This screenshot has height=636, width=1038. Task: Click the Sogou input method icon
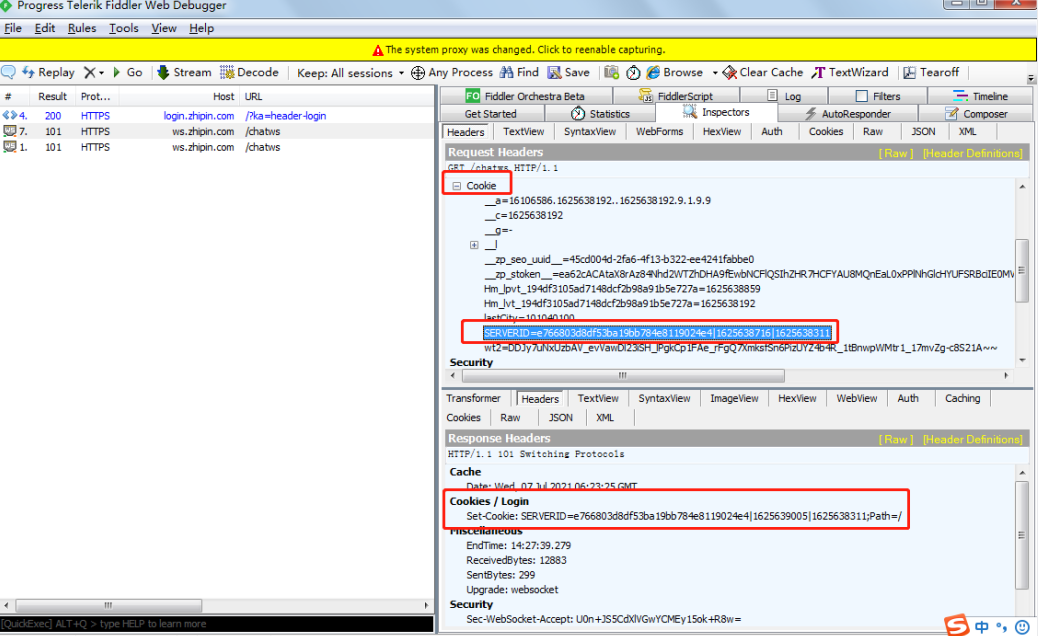tap(957, 625)
